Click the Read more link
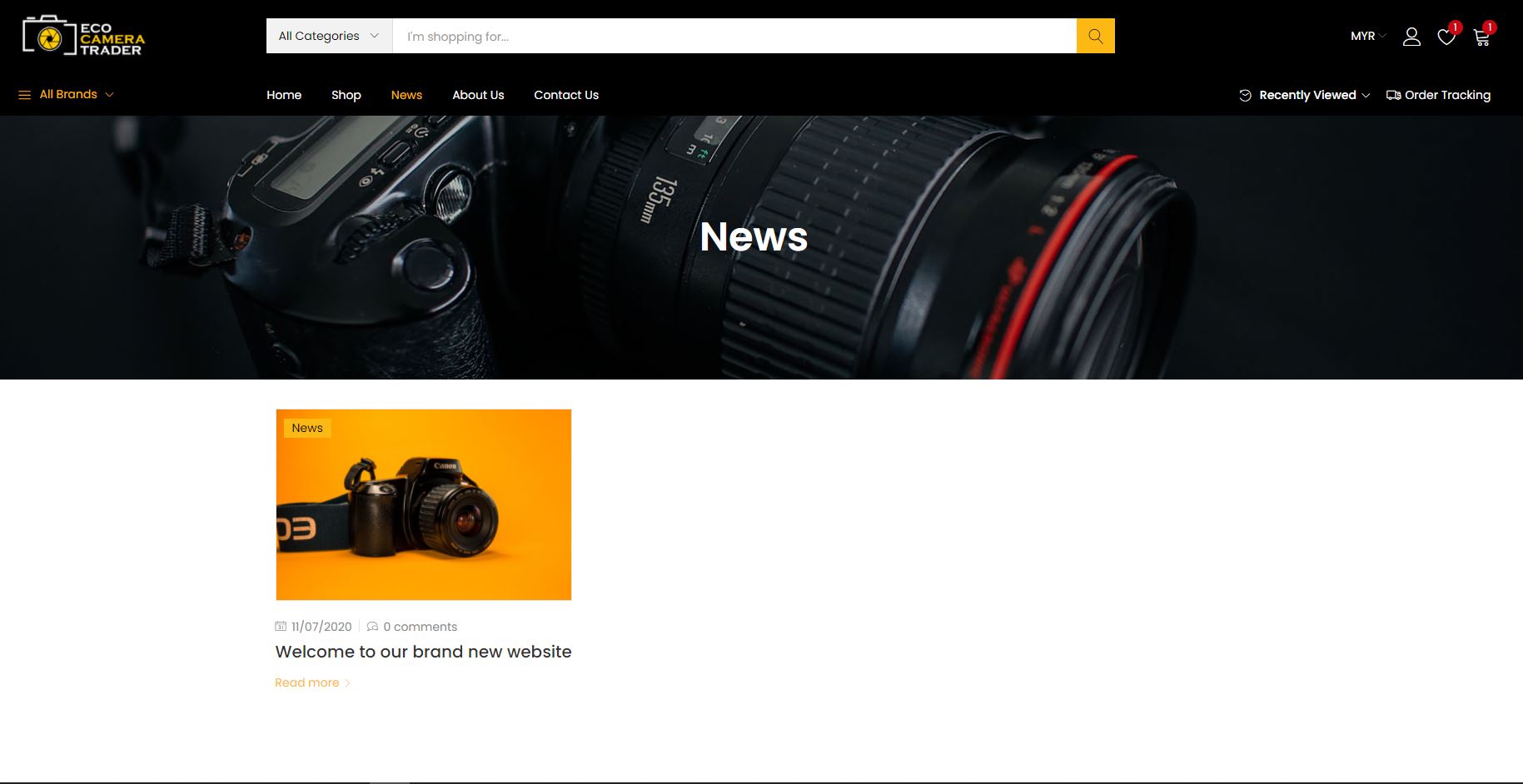The image size is (1523, 784). [x=307, y=682]
